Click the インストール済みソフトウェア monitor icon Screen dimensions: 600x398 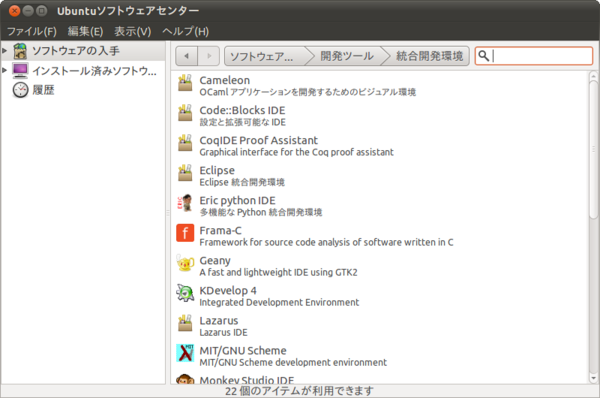point(20,71)
